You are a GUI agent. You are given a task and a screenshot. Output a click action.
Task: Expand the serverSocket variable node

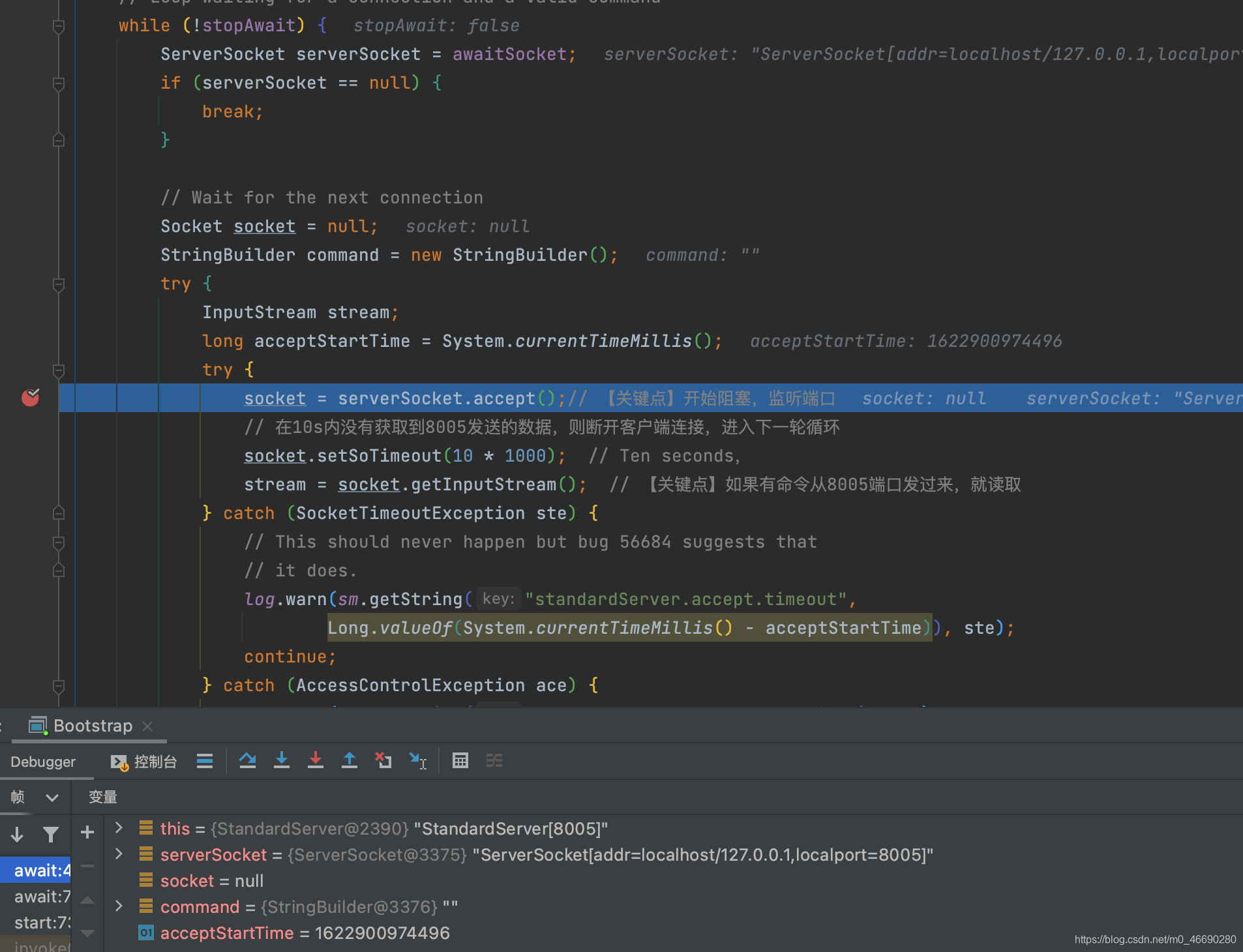point(119,854)
